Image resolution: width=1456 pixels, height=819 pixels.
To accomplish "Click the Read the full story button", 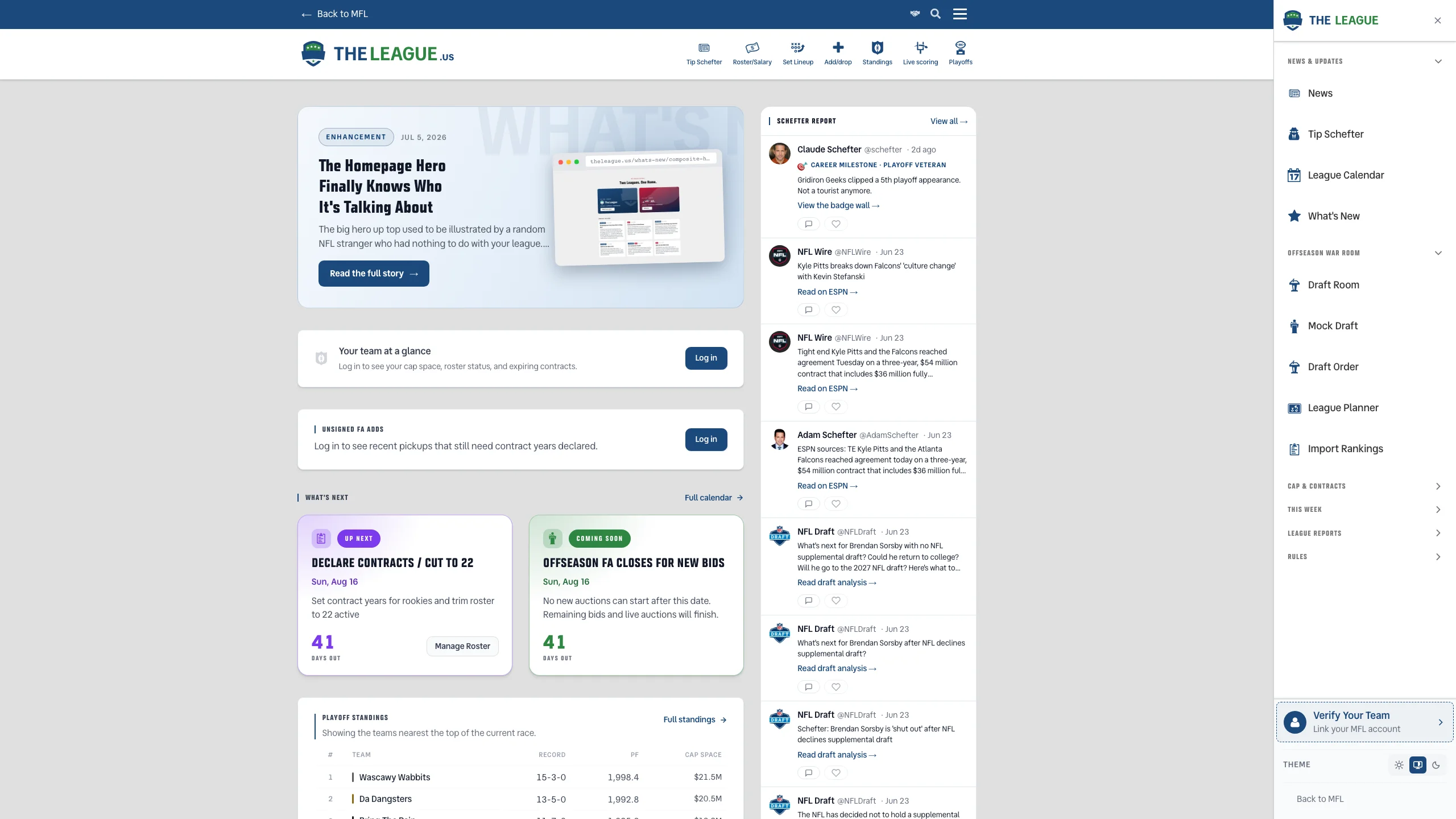I will (374, 274).
